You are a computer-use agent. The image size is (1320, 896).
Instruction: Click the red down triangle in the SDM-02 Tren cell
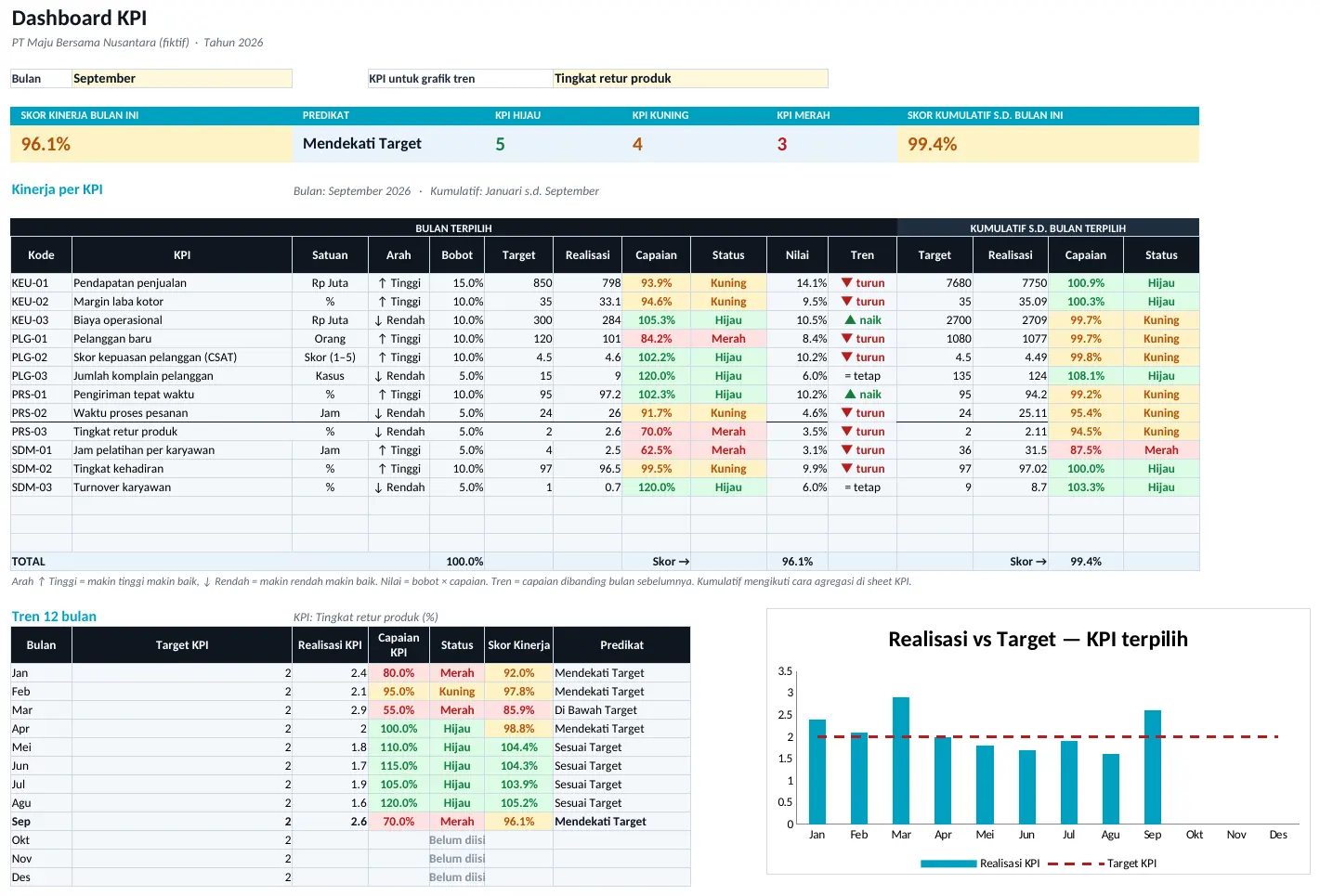[847, 468]
